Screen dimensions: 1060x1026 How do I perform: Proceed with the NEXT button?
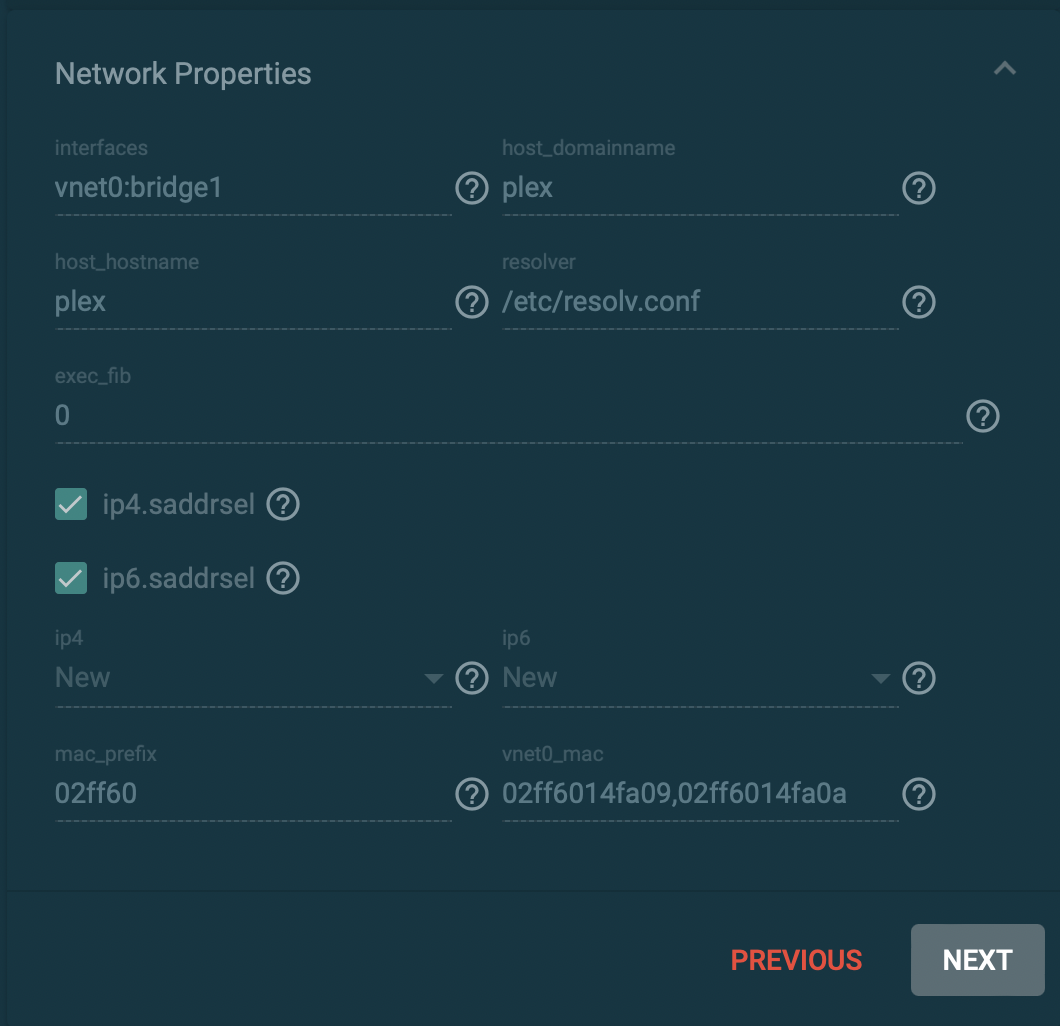[x=978, y=960]
